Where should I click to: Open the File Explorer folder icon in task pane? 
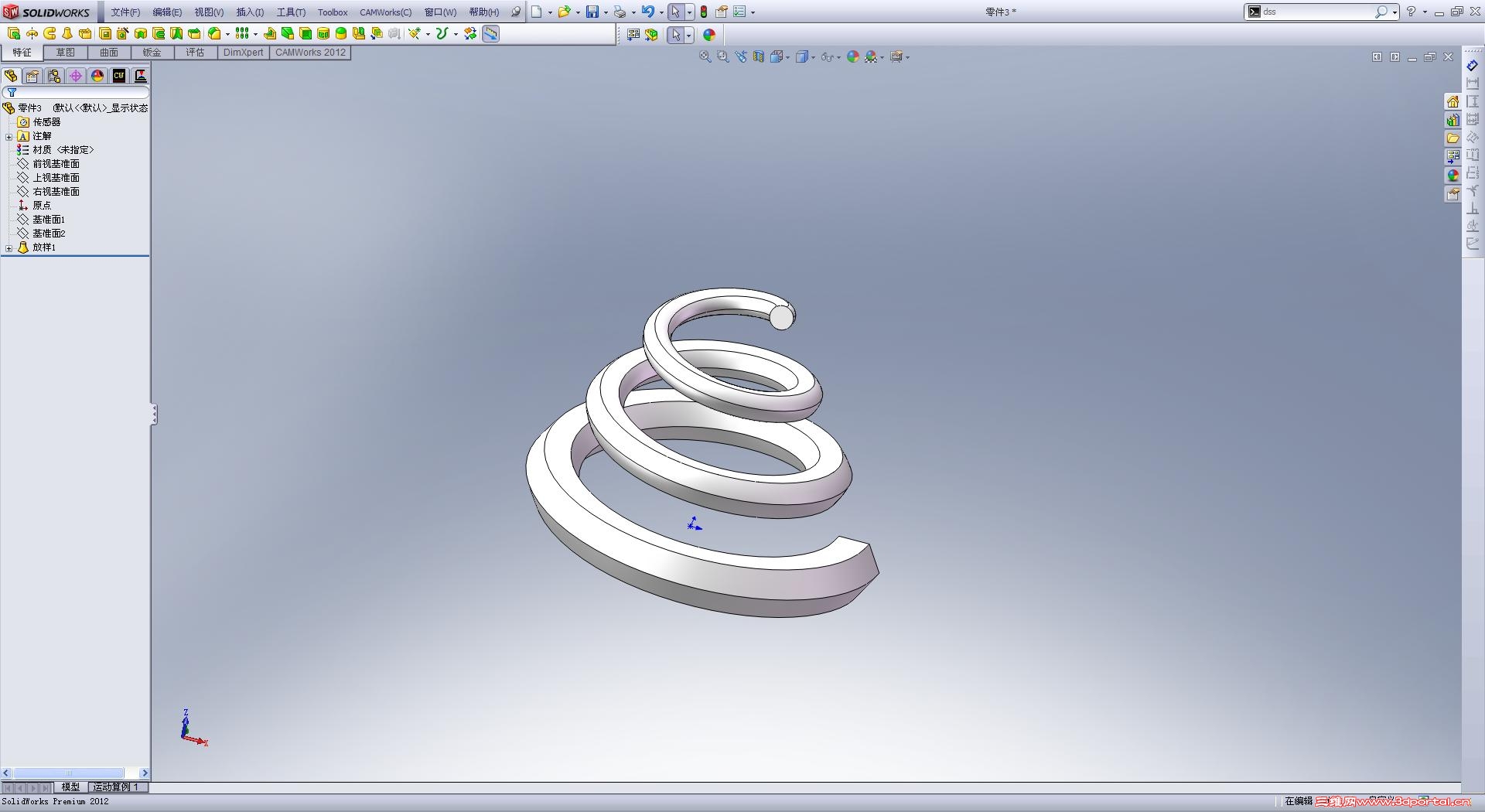1453,138
